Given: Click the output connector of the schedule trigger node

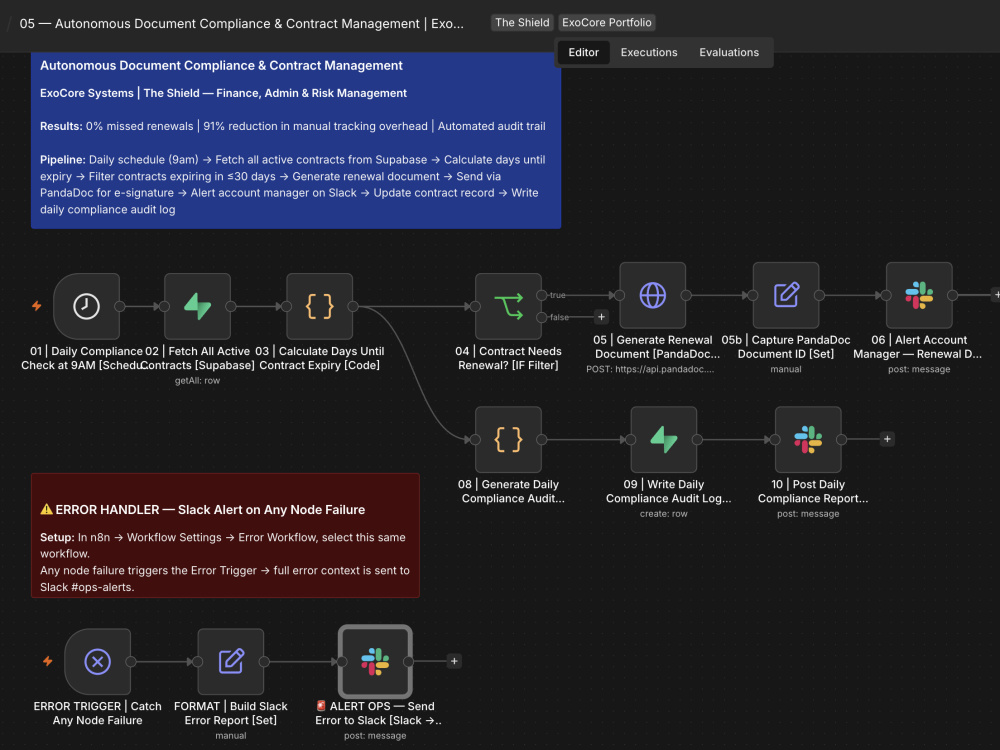Looking at the screenshot, I should click(x=119, y=306).
